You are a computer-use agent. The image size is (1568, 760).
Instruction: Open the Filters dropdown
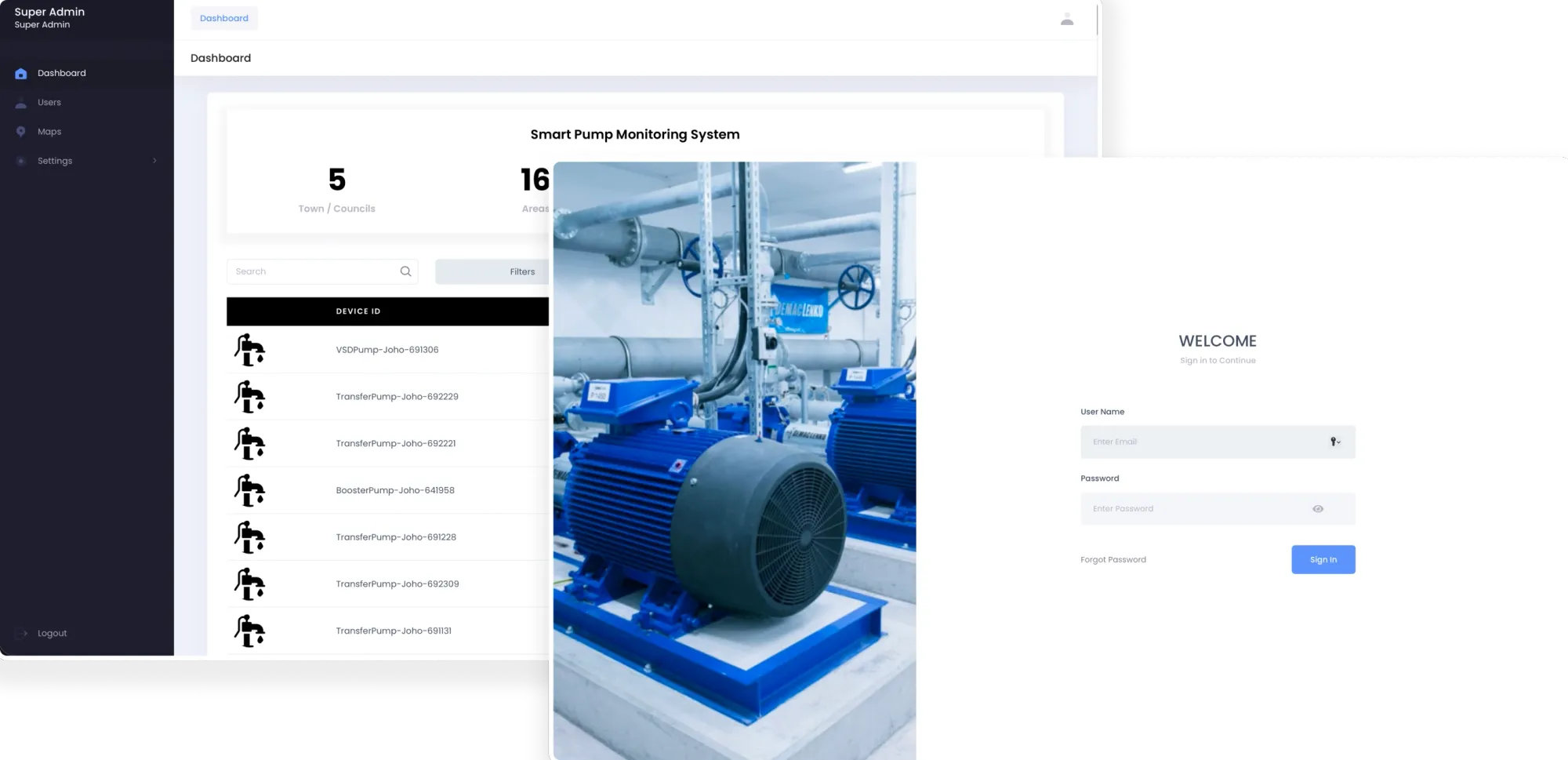(x=492, y=272)
